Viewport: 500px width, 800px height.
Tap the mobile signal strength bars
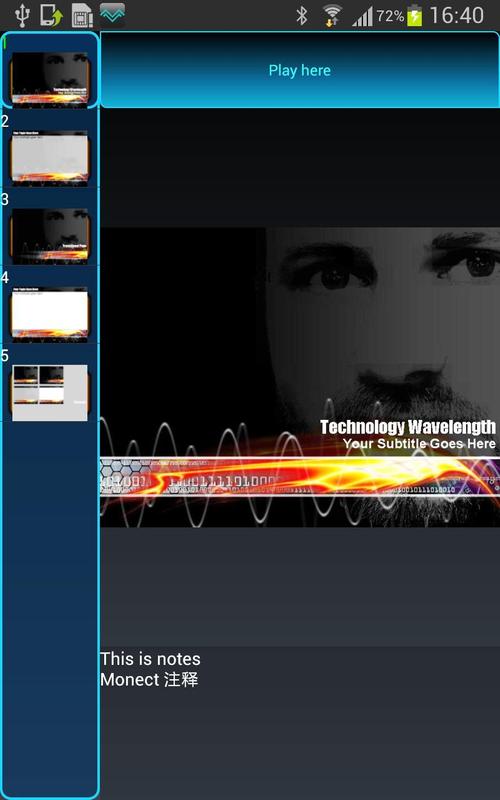[x=362, y=17]
